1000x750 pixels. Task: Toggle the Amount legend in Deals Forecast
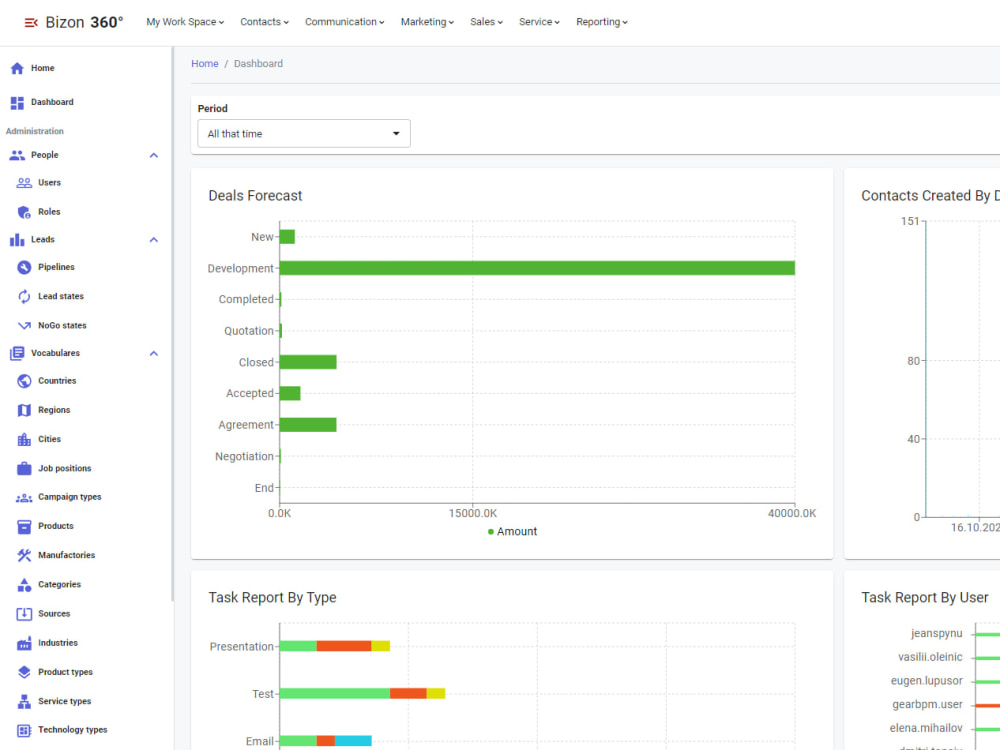pyautogui.click(x=512, y=532)
